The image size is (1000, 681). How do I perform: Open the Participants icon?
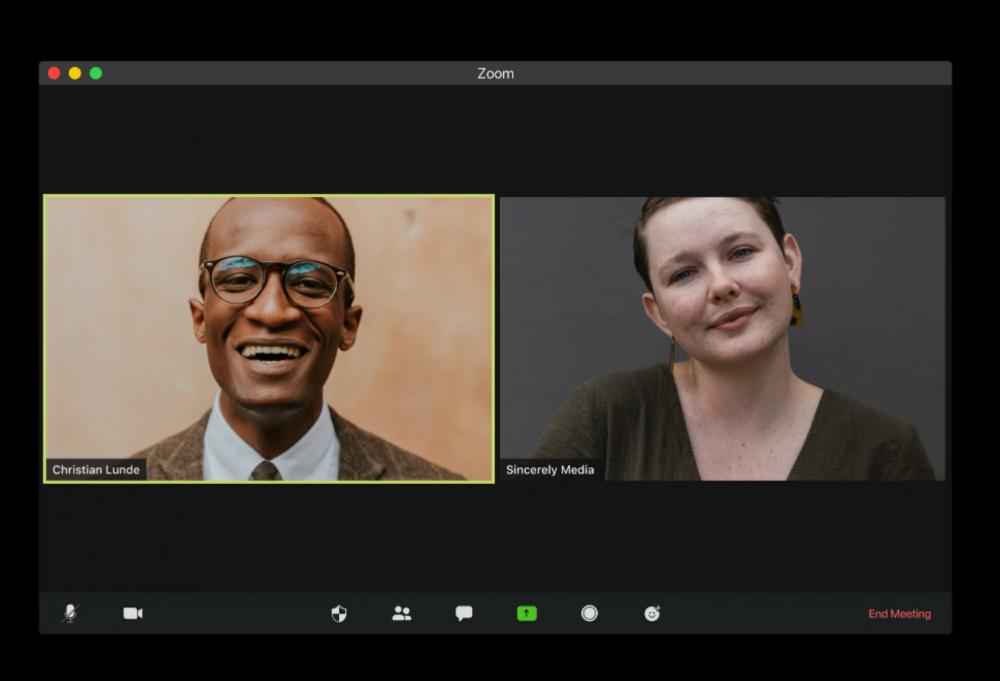pos(401,613)
